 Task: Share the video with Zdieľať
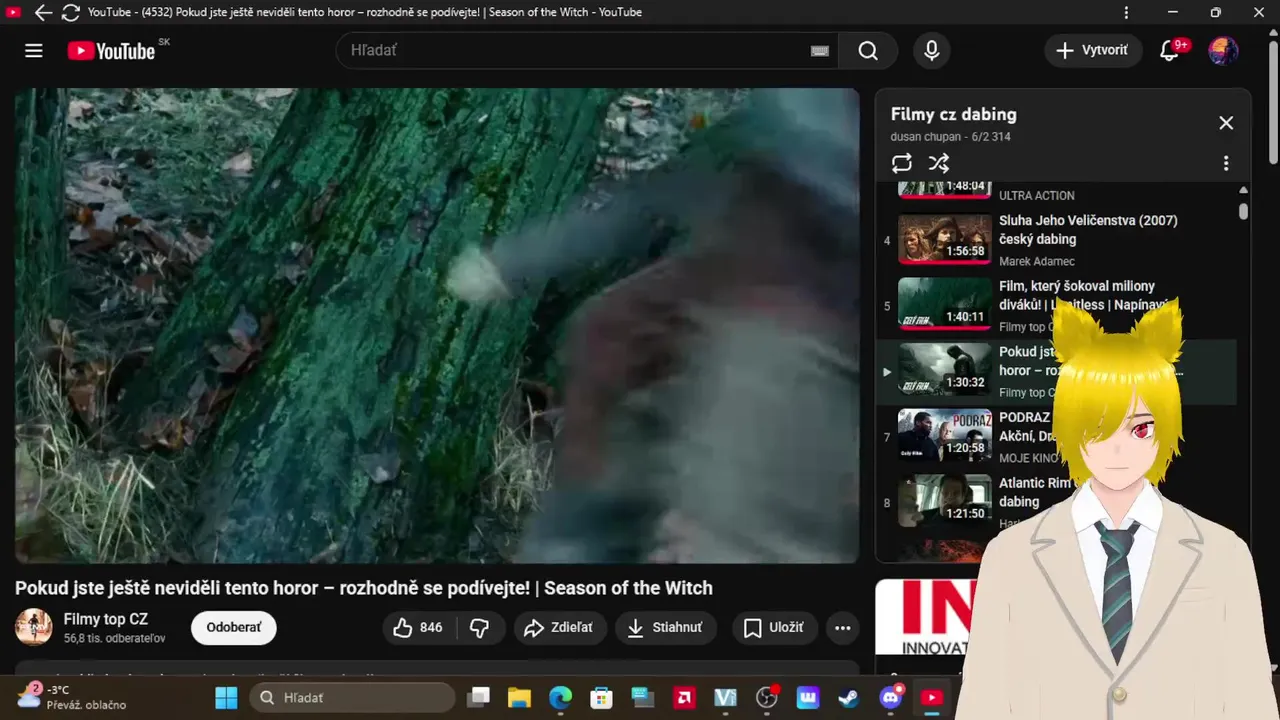tap(560, 627)
